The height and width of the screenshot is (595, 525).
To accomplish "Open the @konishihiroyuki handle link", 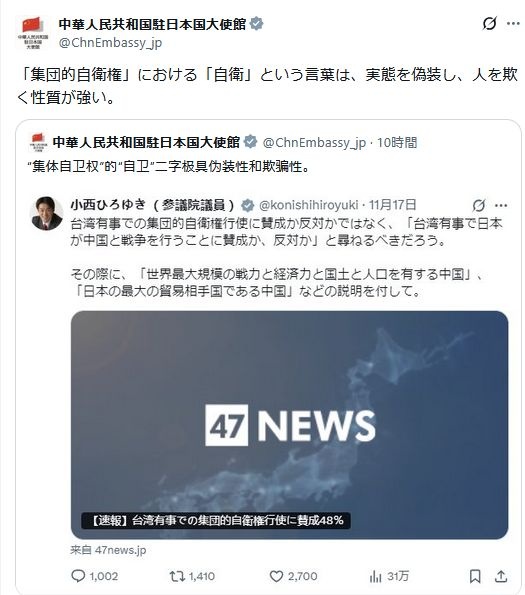I will (x=308, y=205).
